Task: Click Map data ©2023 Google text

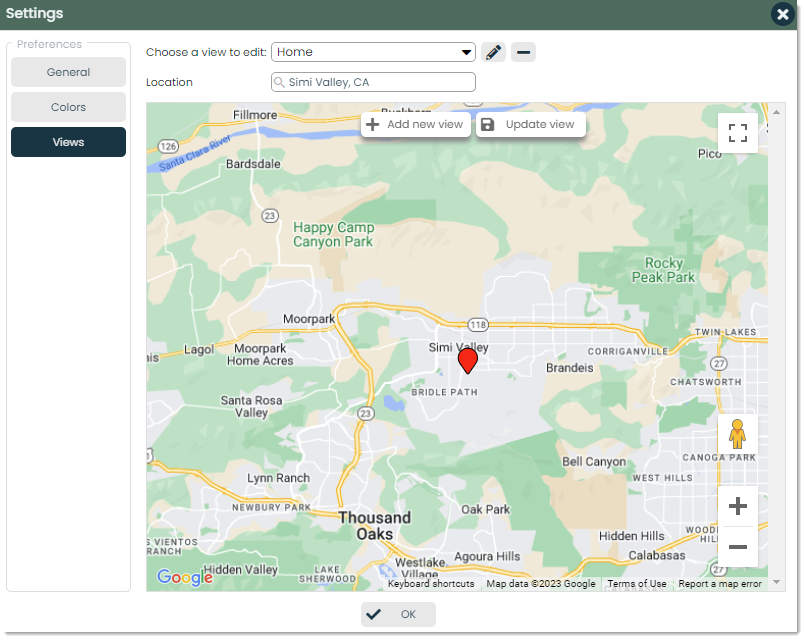Action: tap(541, 584)
